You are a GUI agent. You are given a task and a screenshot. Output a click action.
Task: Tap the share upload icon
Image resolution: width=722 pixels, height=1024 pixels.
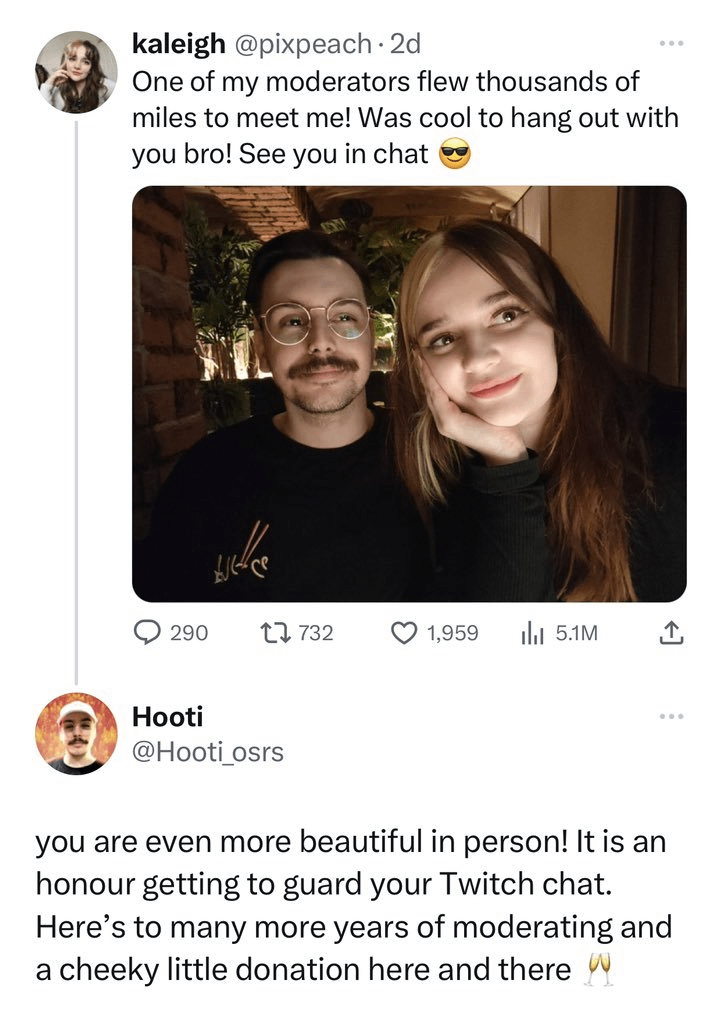pyautogui.click(x=672, y=633)
